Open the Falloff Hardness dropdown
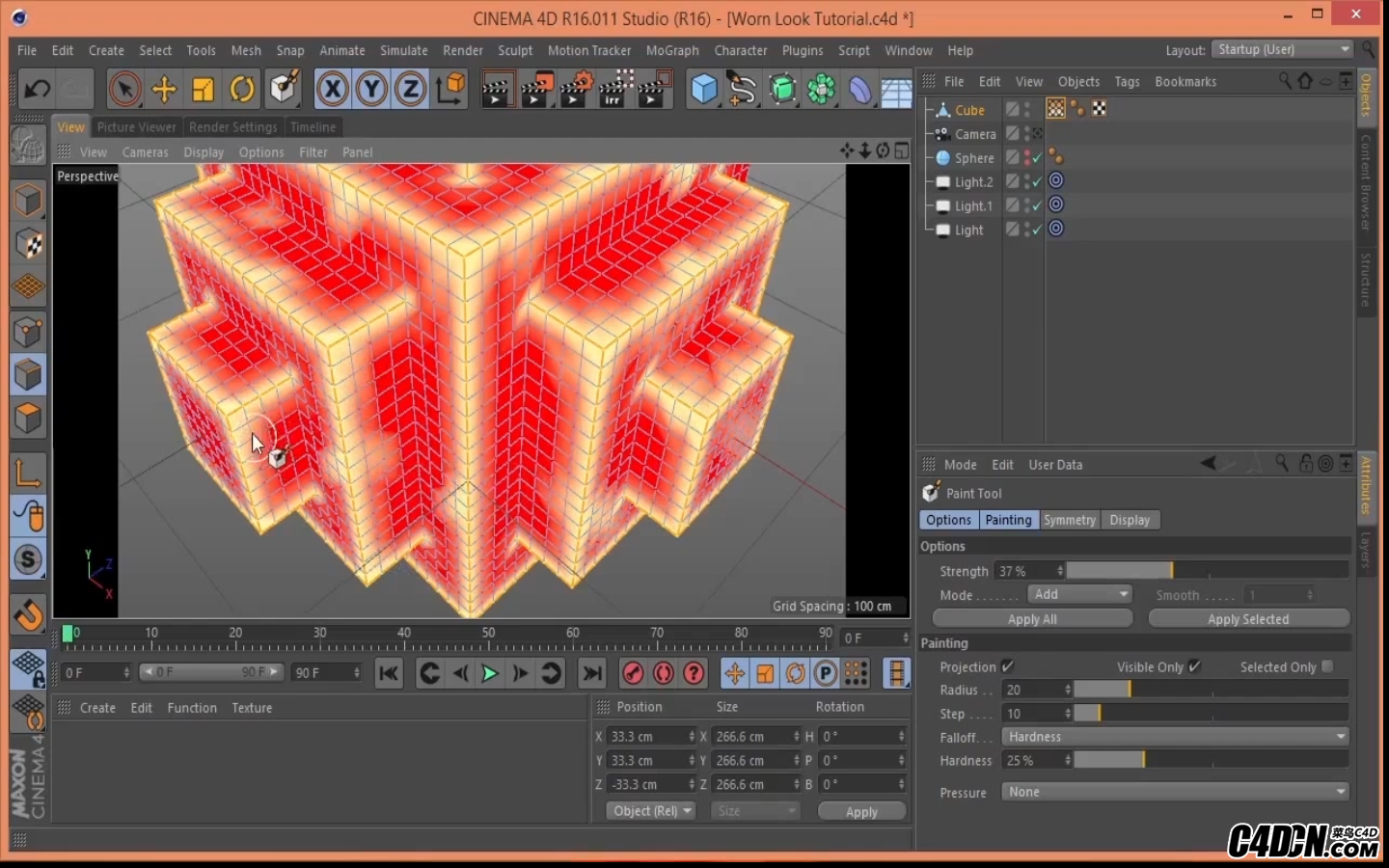This screenshot has width=1389, height=868. point(1175,737)
